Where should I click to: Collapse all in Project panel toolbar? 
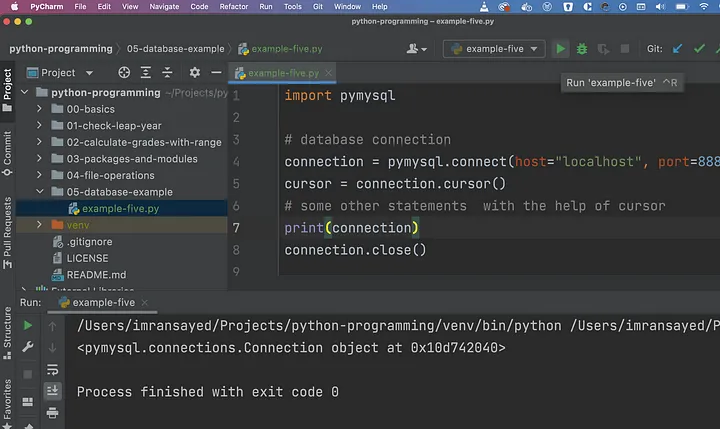(x=167, y=73)
